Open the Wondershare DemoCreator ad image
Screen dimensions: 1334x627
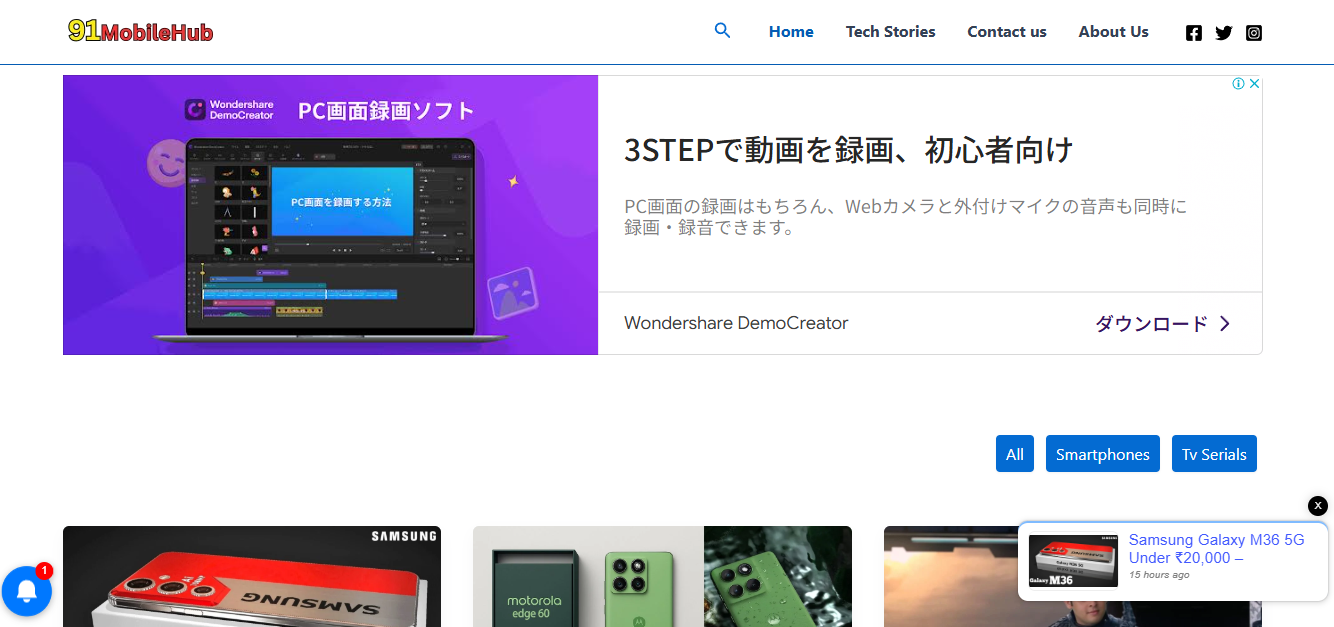click(330, 215)
